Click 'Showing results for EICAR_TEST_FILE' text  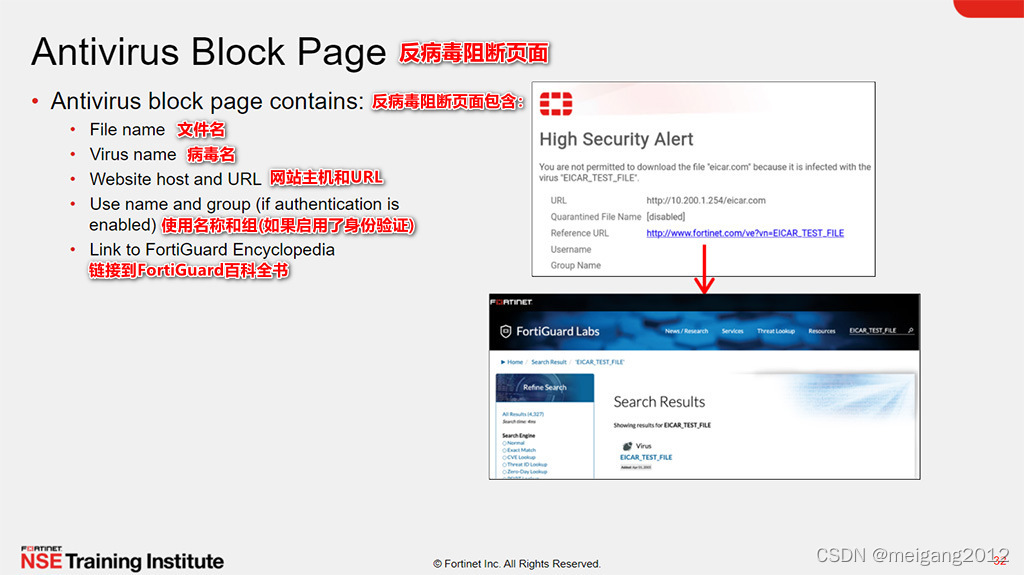[662, 425]
